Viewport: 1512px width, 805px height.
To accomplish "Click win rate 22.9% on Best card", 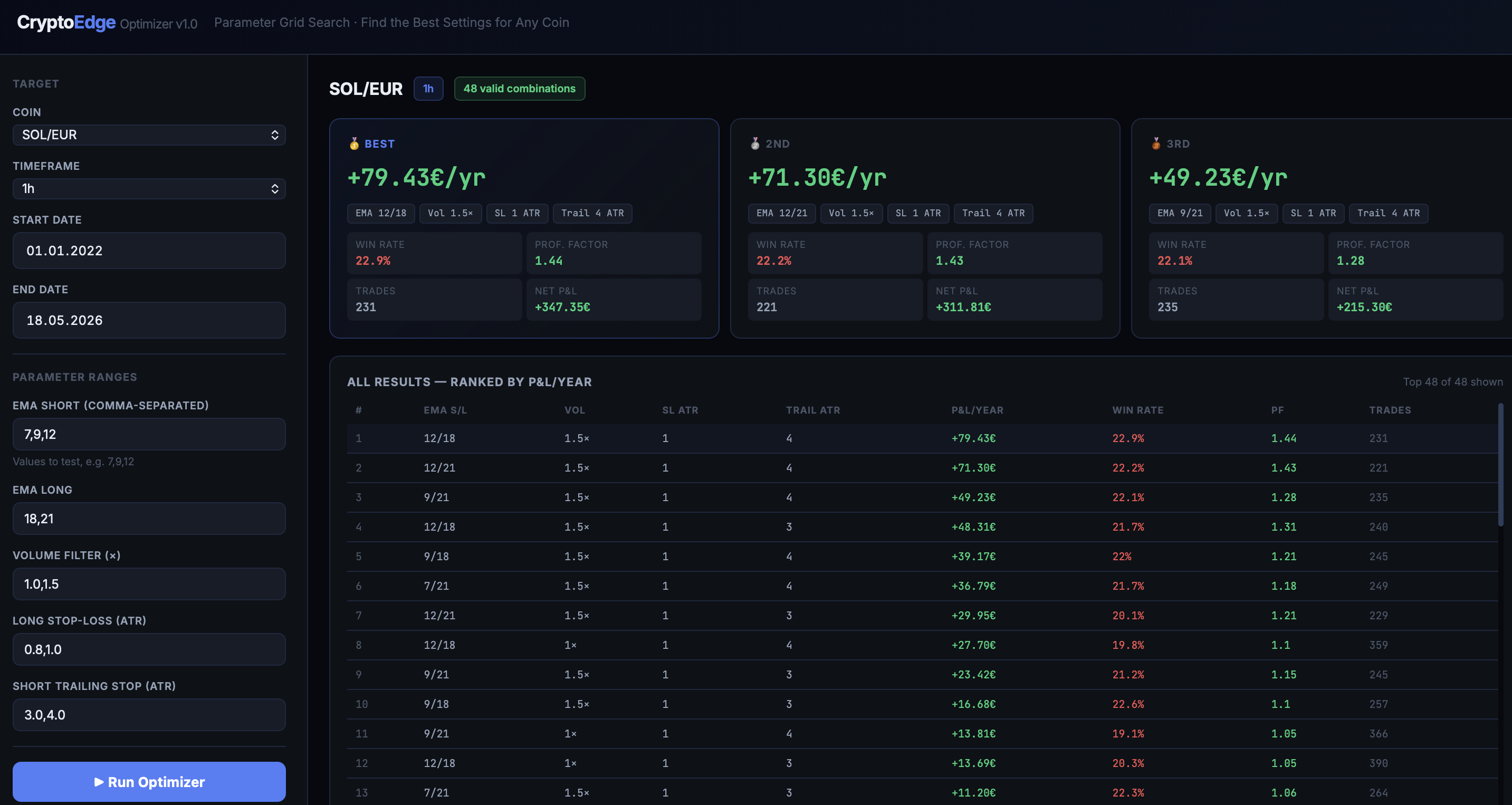I will (372, 261).
